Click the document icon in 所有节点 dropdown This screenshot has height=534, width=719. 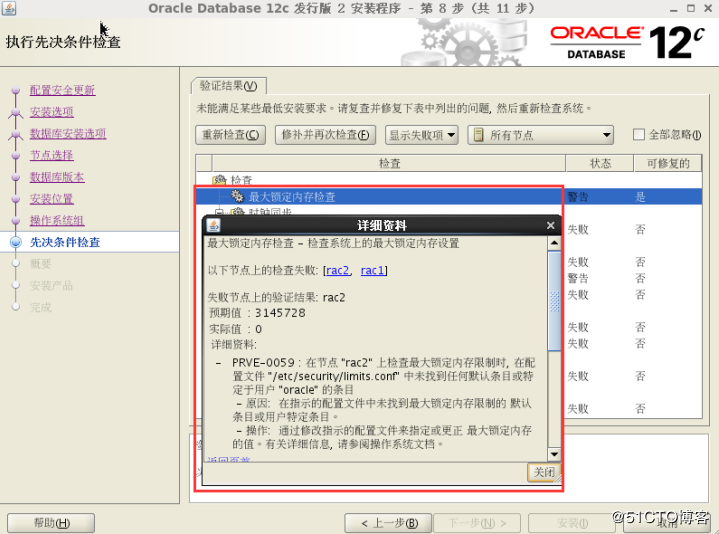pyautogui.click(x=478, y=135)
